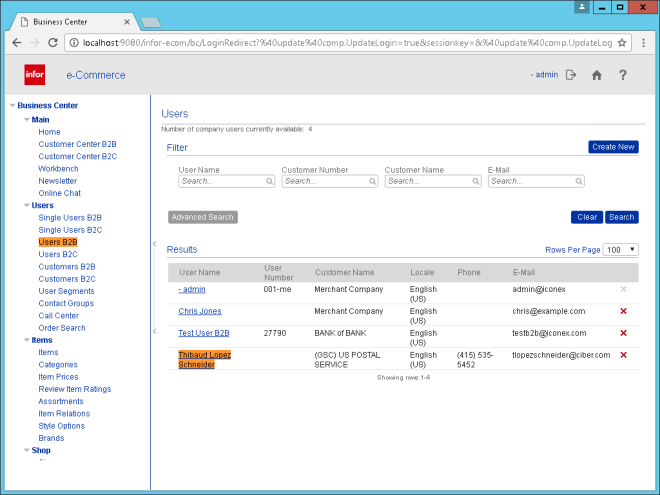The image size is (660, 495).
Task: Collapse the Items tree section
Action: point(26,340)
